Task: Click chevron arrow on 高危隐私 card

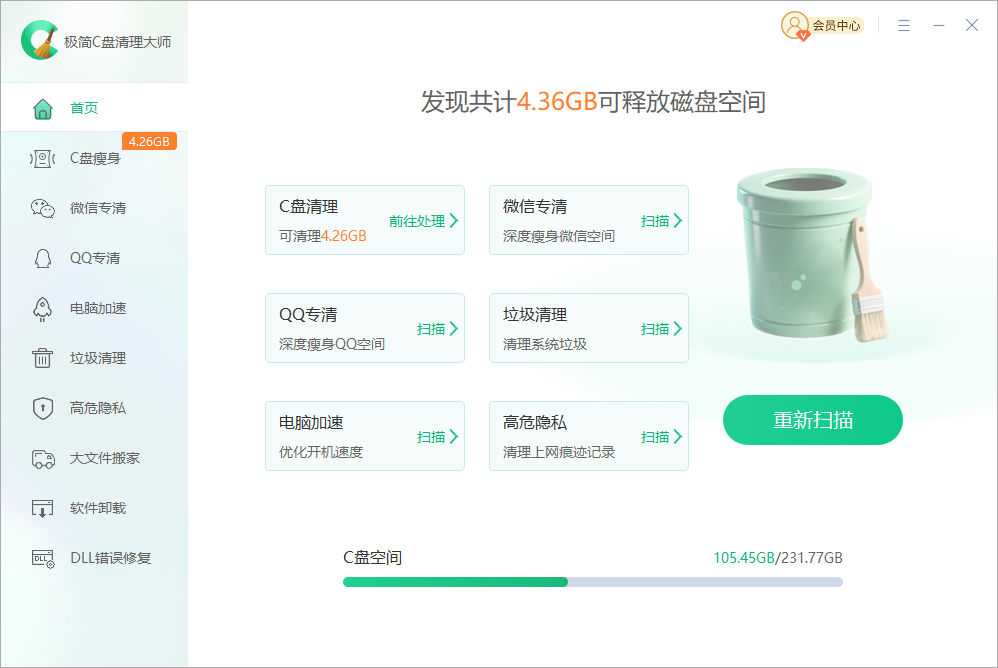Action: [x=678, y=437]
